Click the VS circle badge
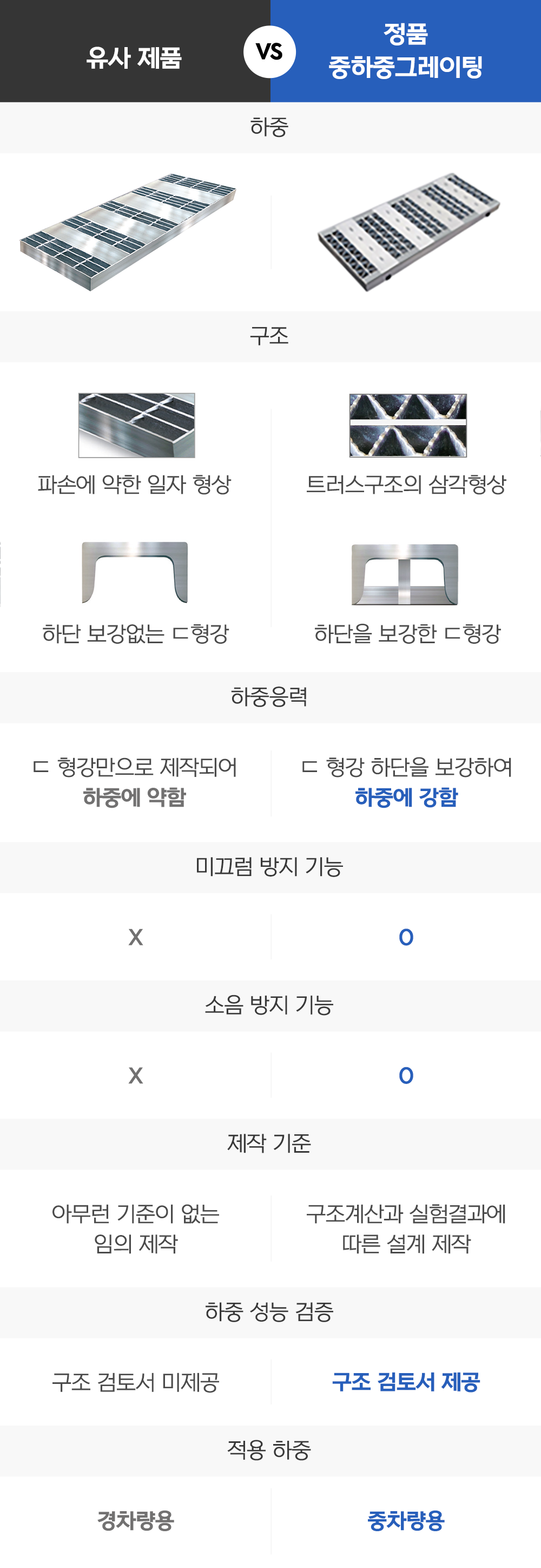Screen dimensions: 541x1568 tap(270, 52)
